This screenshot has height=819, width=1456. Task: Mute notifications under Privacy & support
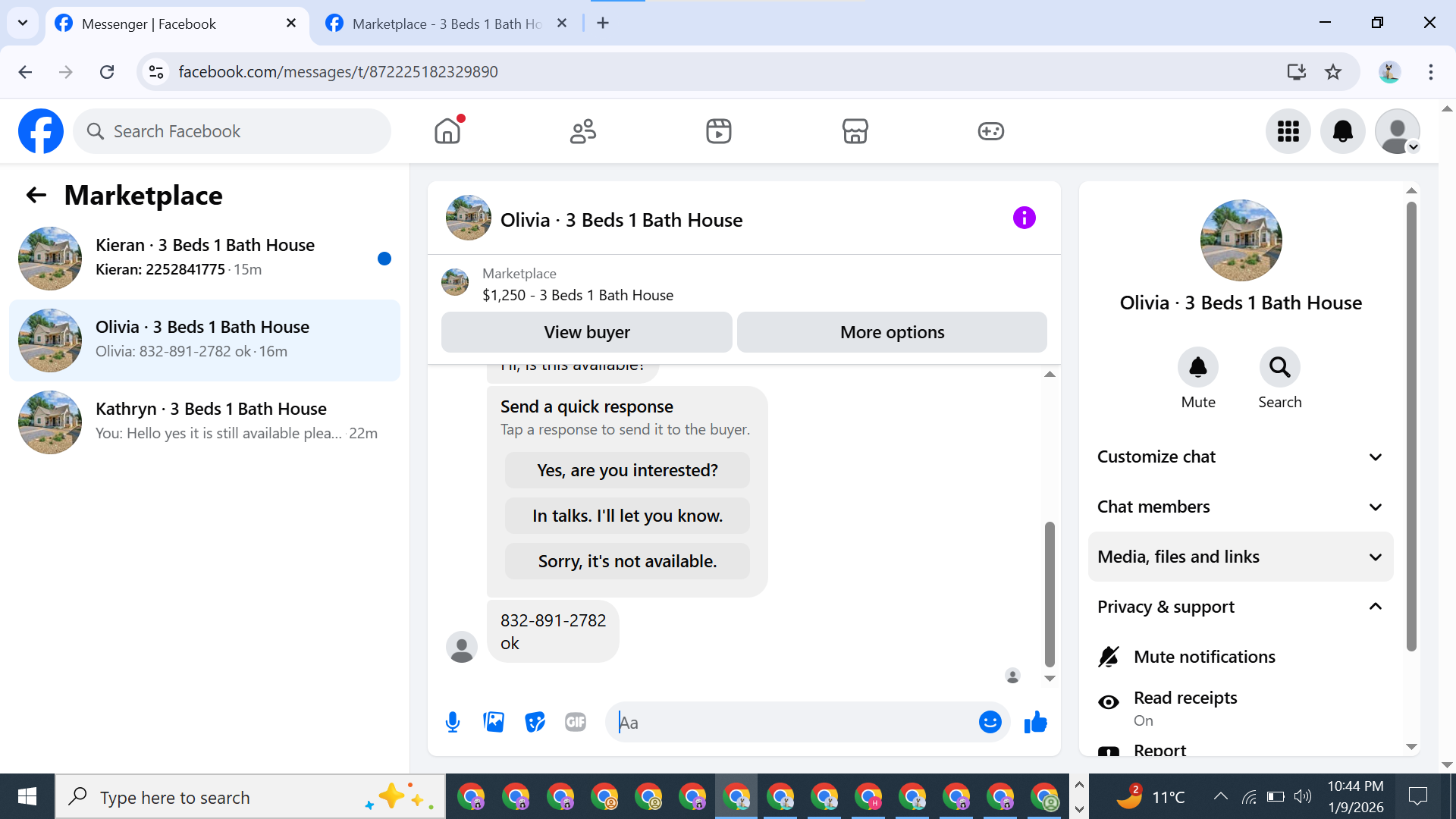1203,657
